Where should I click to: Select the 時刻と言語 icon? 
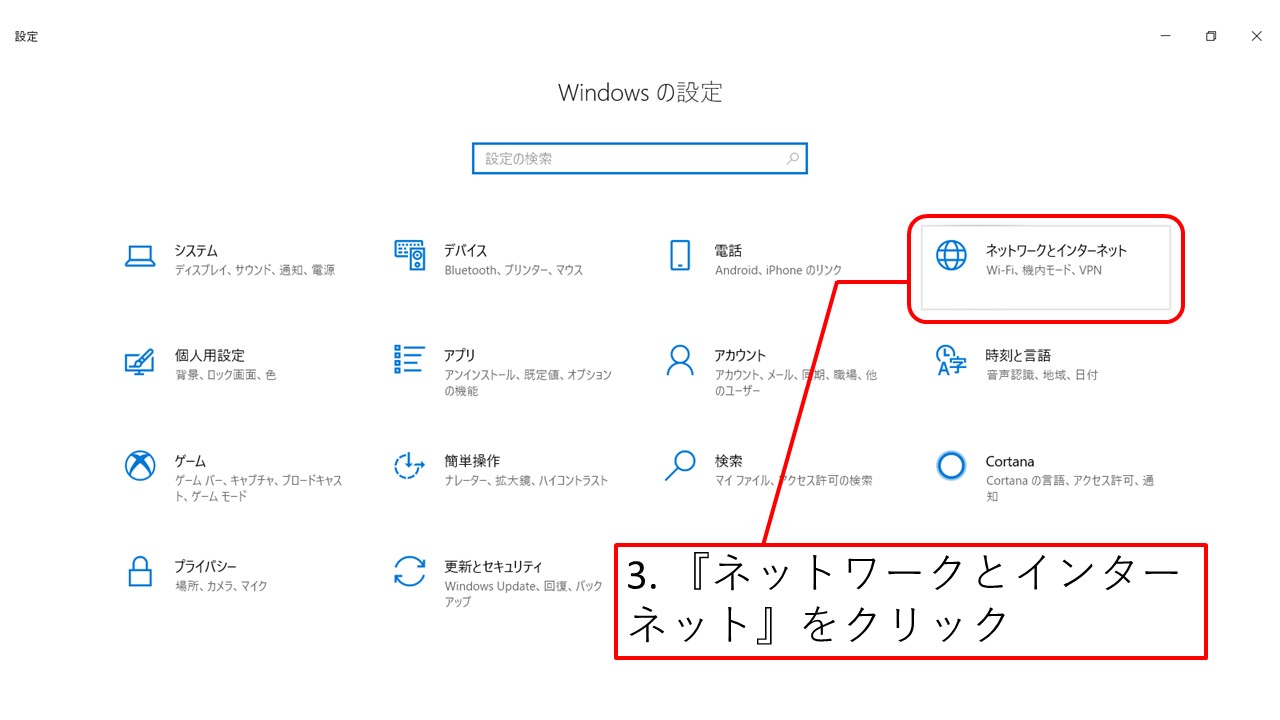951,360
